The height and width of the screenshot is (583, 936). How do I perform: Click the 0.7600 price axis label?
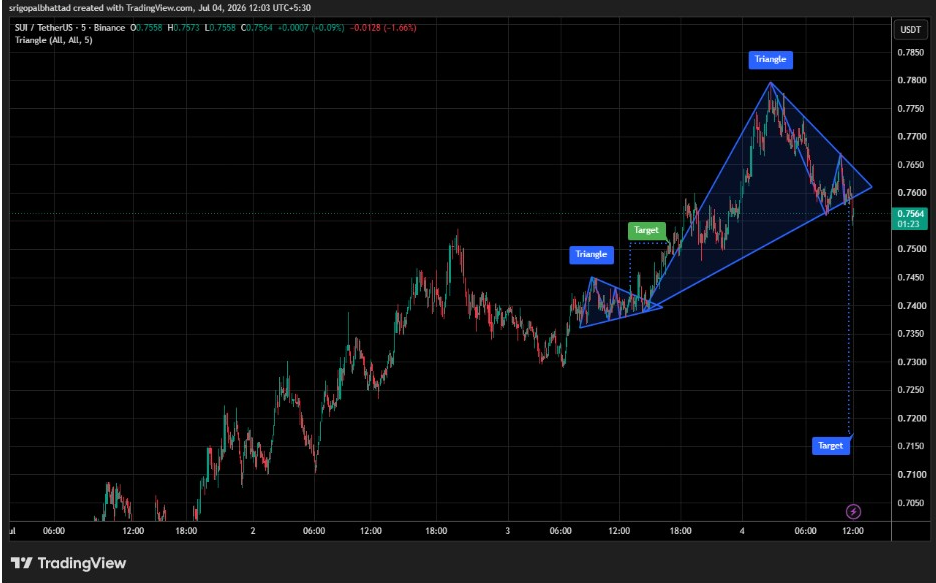coord(912,193)
